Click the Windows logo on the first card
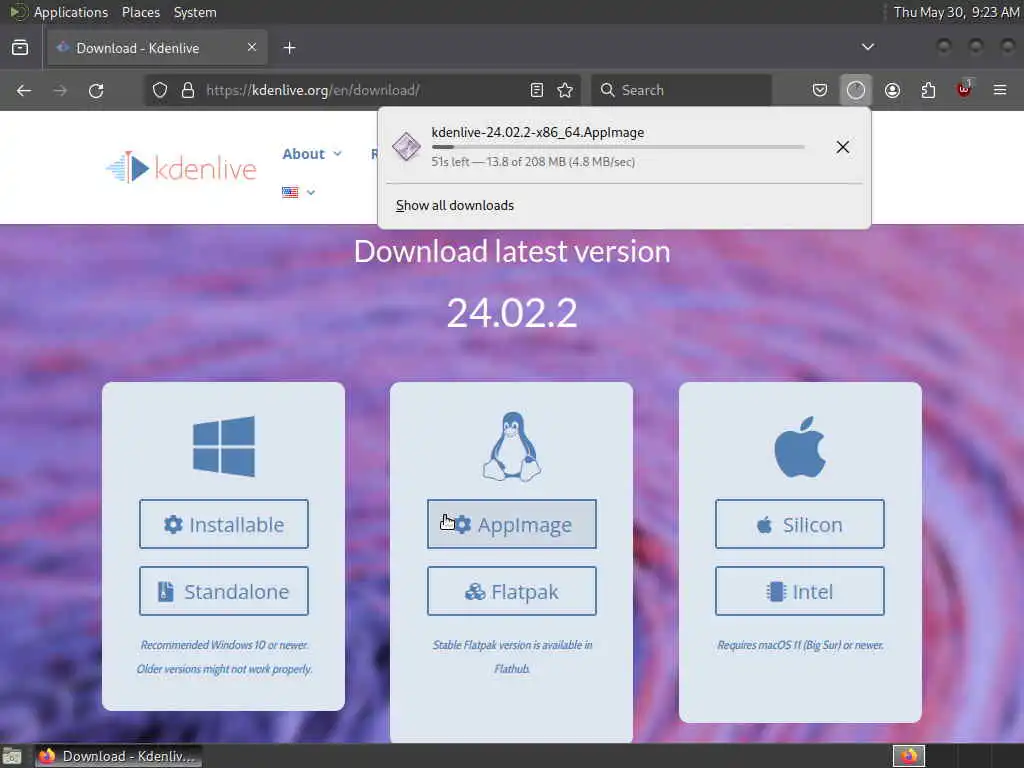The image size is (1024, 768). point(224,446)
